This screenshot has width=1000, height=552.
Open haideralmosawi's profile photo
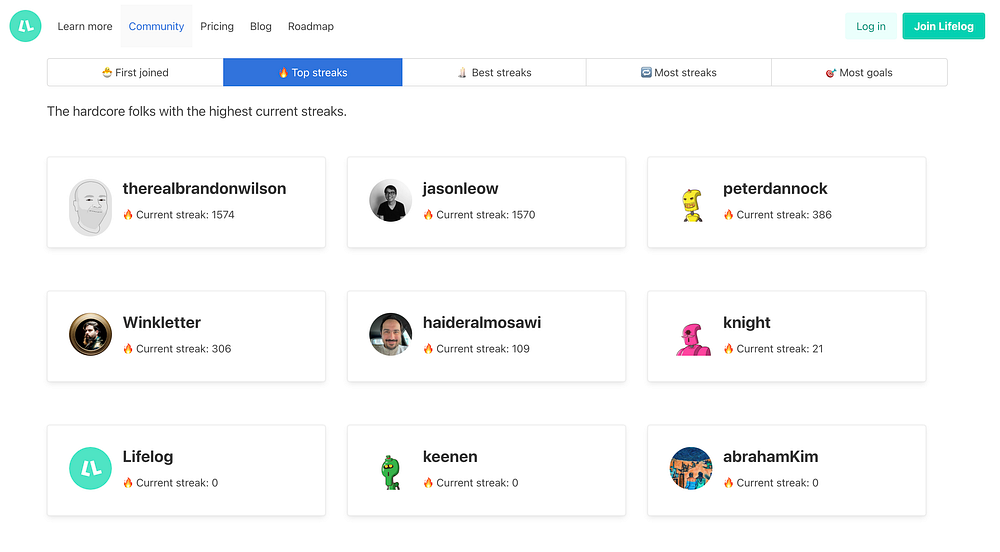[x=390, y=335]
